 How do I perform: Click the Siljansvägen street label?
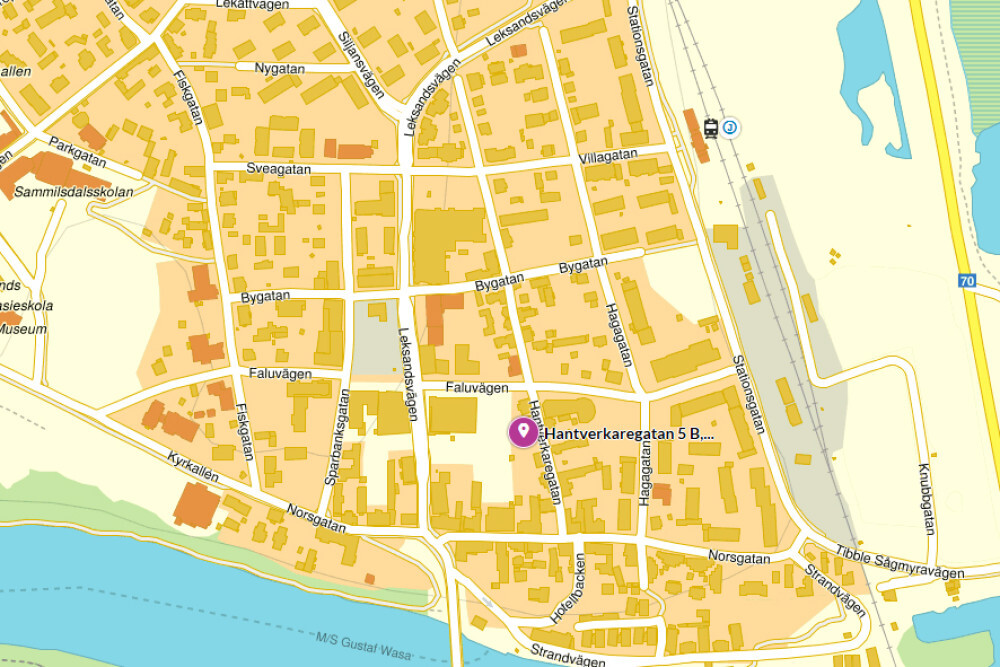pos(360,65)
